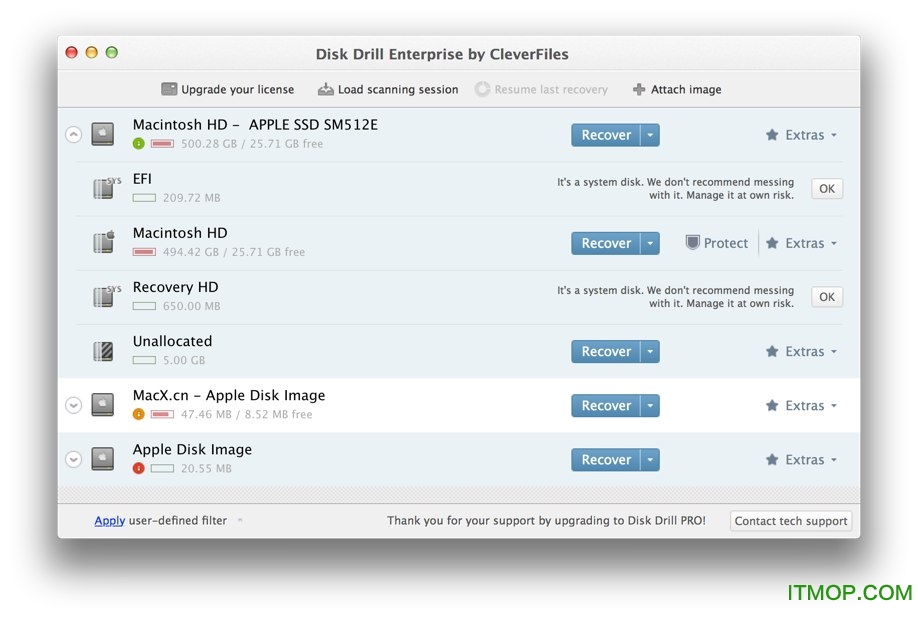Expand the Apple Disk Image row
The height and width of the screenshot is (618, 918).
73,459
